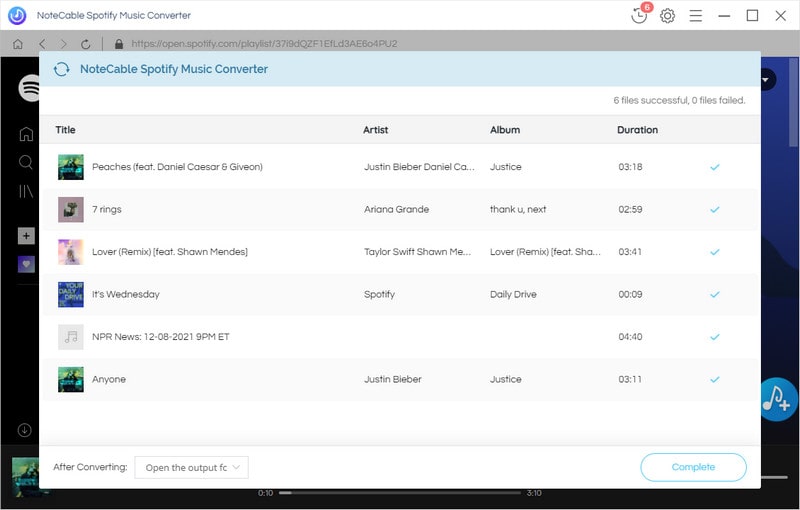Image resolution: width=800 pixels, height=510 pixels.
Task: Sort by the Album column header
Action: (505, 130)
